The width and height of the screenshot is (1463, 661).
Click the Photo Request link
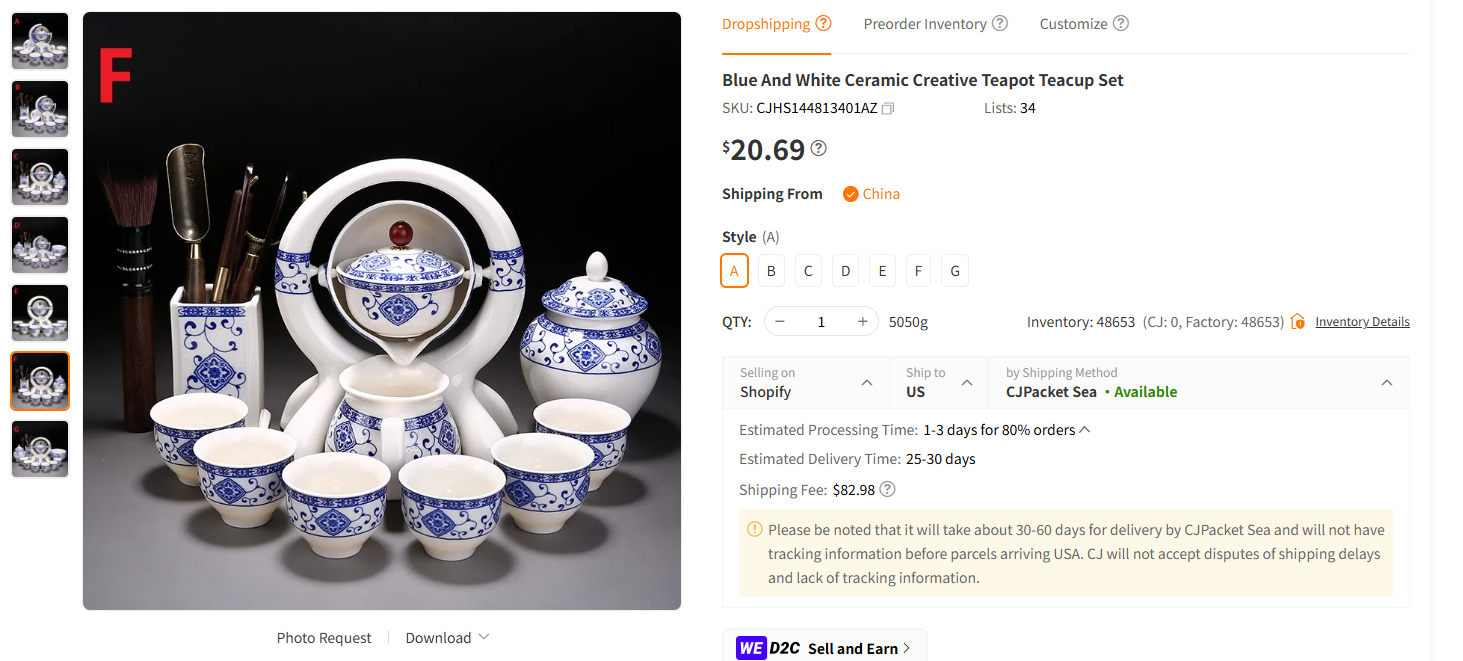click(x=323, y=637)
